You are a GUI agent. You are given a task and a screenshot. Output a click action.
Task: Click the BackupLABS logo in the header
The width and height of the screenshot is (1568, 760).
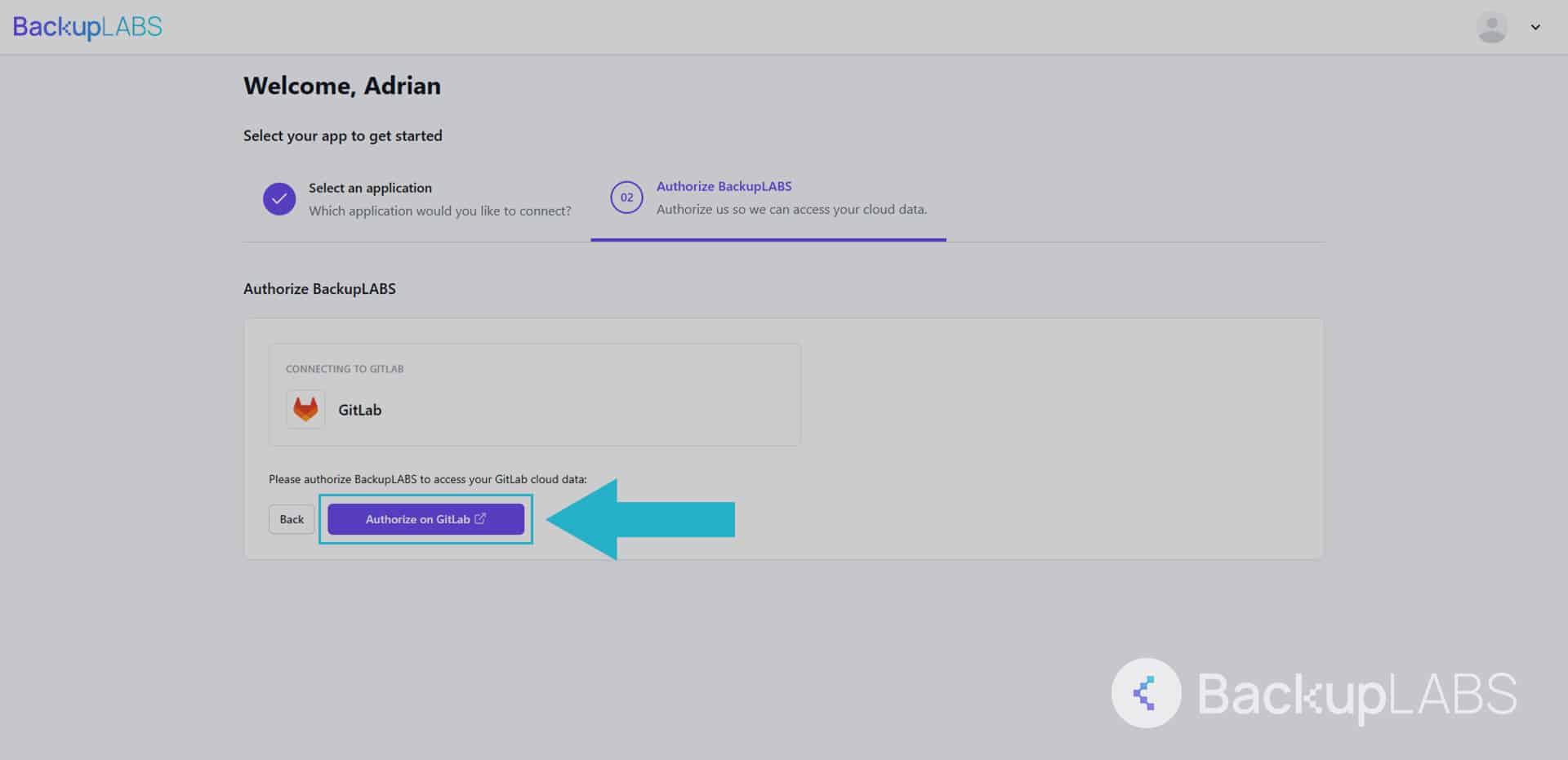coord(87,27)
